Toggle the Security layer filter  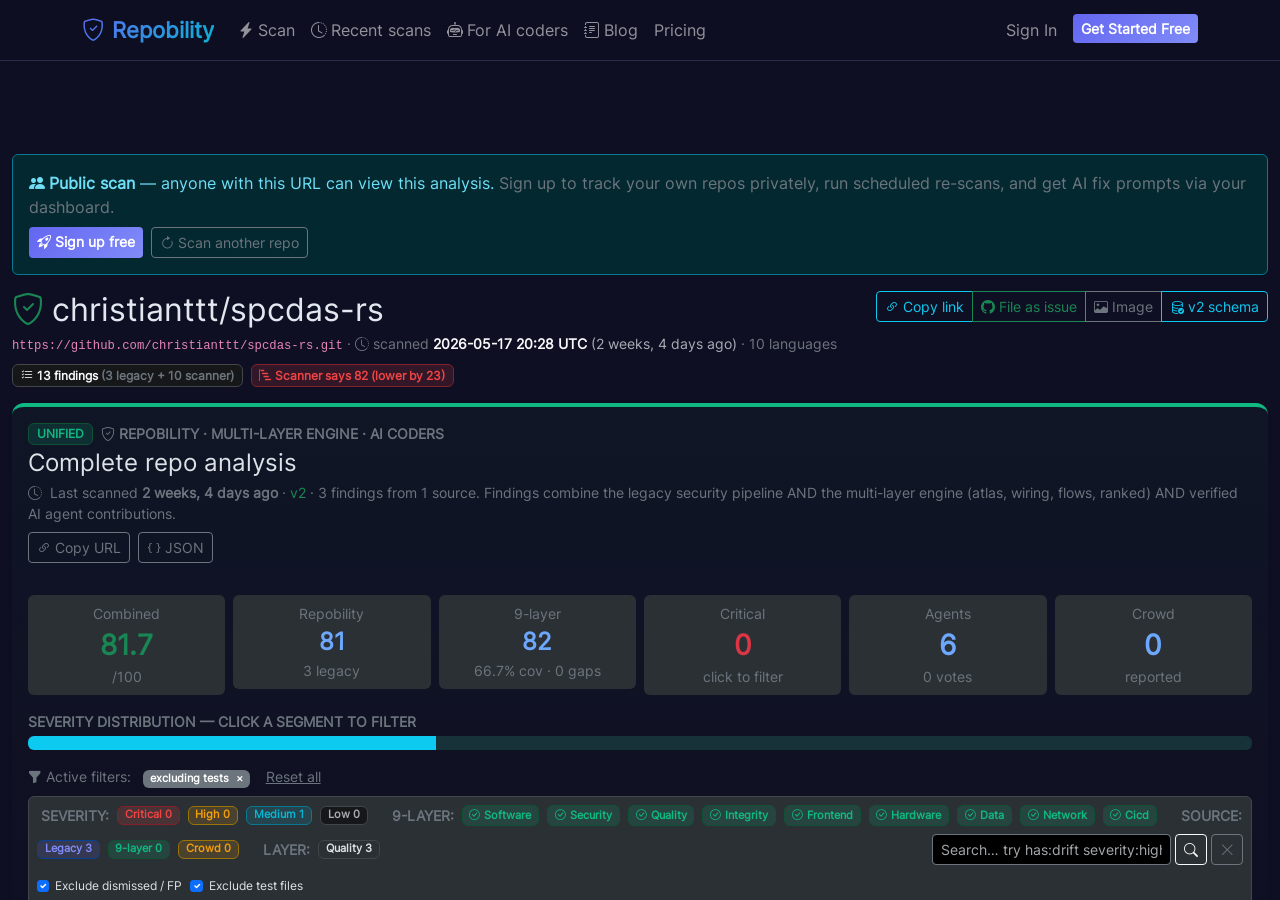click(x=584, y=815)
